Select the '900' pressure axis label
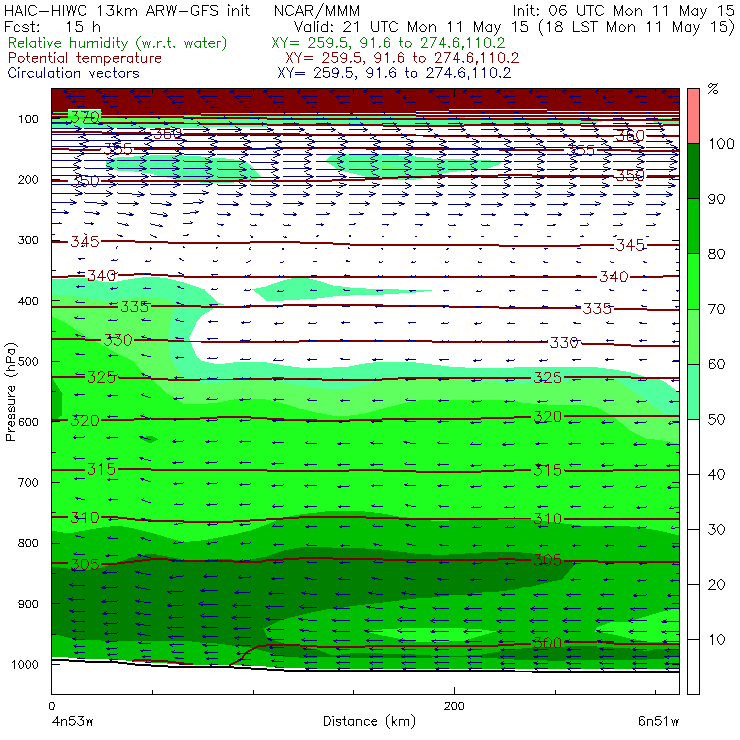The height and width of the screenshot is (740, 740). [28, 604]
